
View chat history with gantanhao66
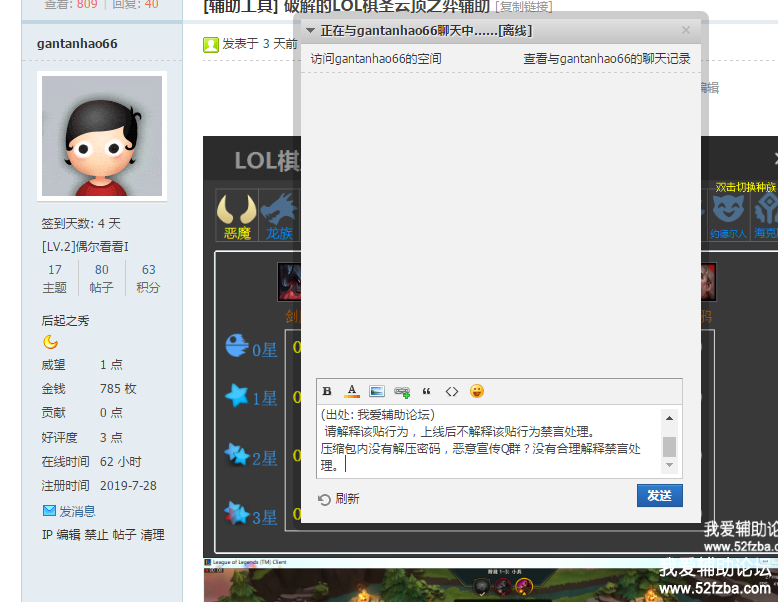click(607, 59)
